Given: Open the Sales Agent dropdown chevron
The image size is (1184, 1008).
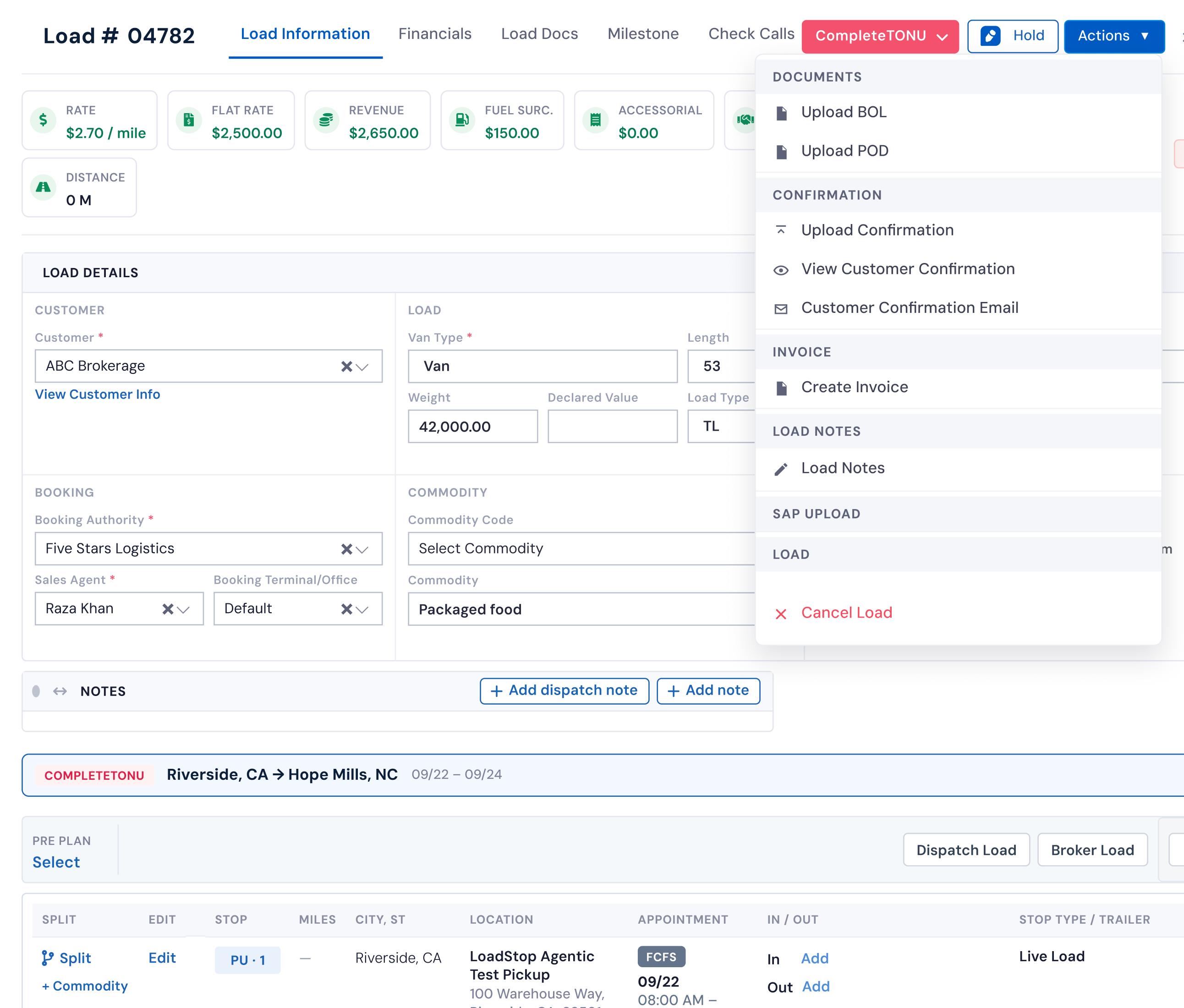Looking at the screenshot, I should click(x=183, y=609).
